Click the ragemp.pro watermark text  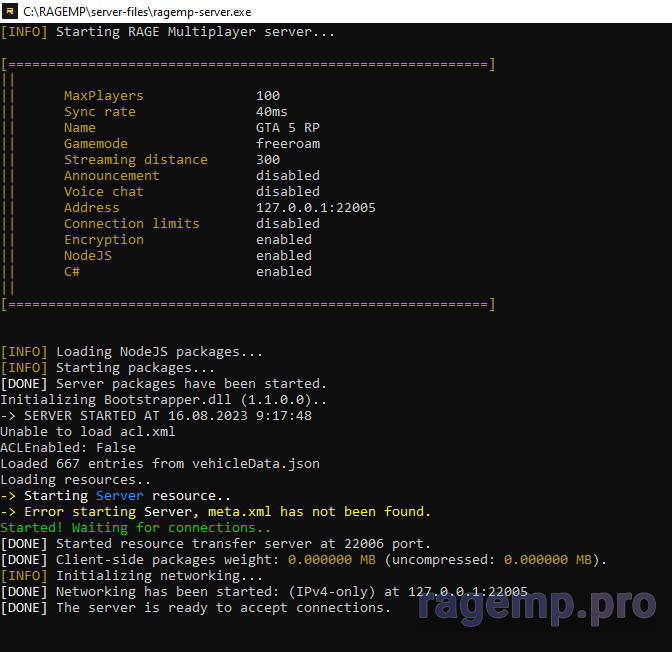pos(537,604)
